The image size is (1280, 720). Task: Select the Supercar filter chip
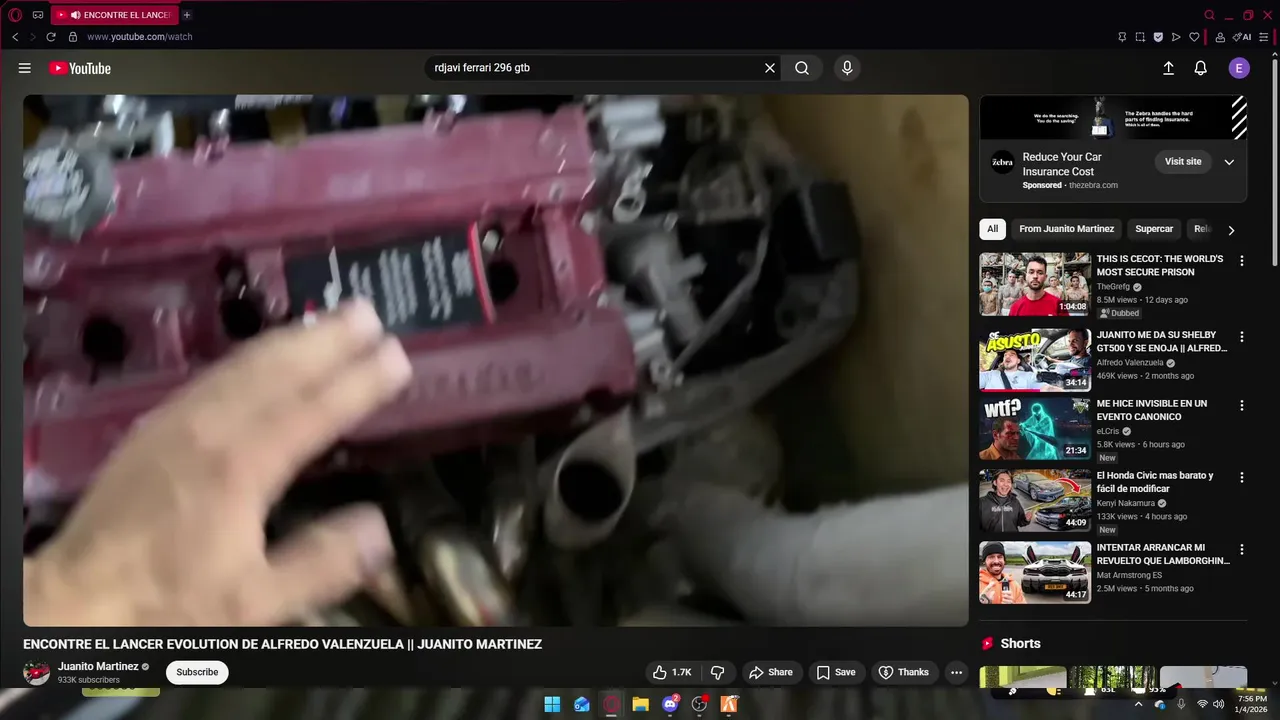pyautogui.click(x=1154, y=229)
